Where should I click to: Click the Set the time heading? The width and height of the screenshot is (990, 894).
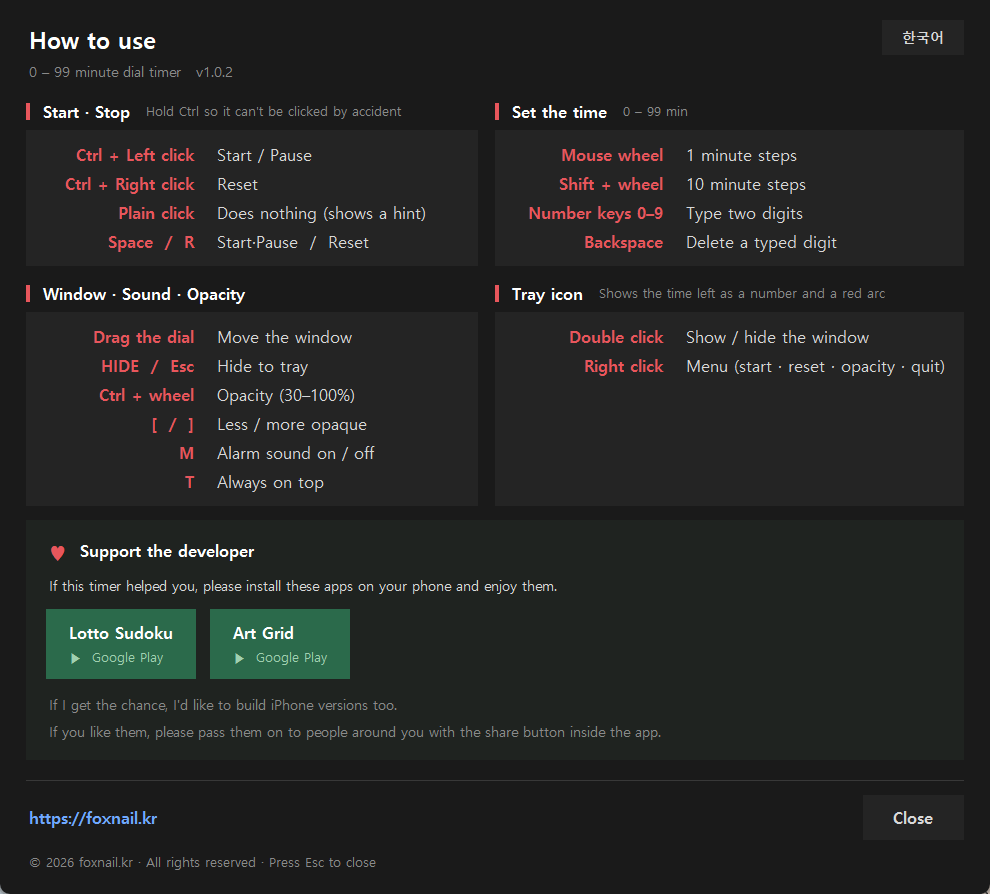point(559,112)
